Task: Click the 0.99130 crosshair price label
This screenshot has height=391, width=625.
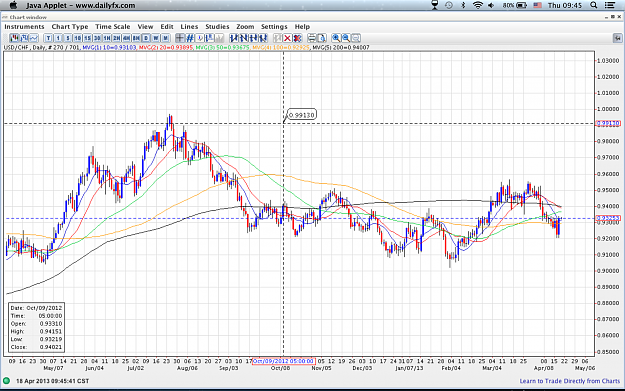Action: tap(302, 115)
